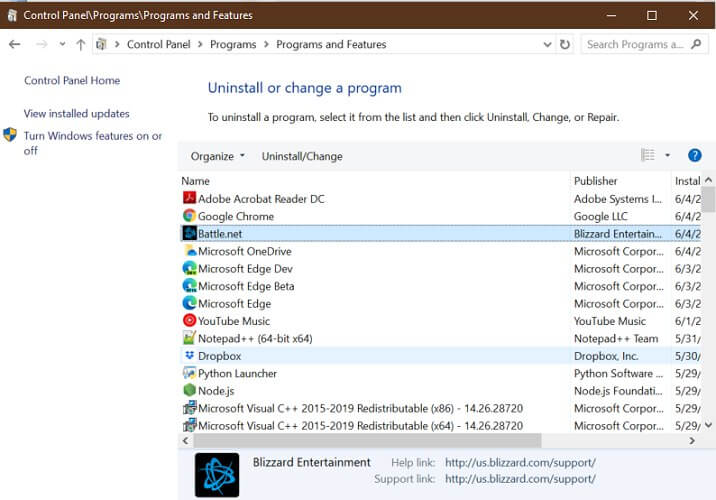Click the YouTube Music red icon

(189, 321)
